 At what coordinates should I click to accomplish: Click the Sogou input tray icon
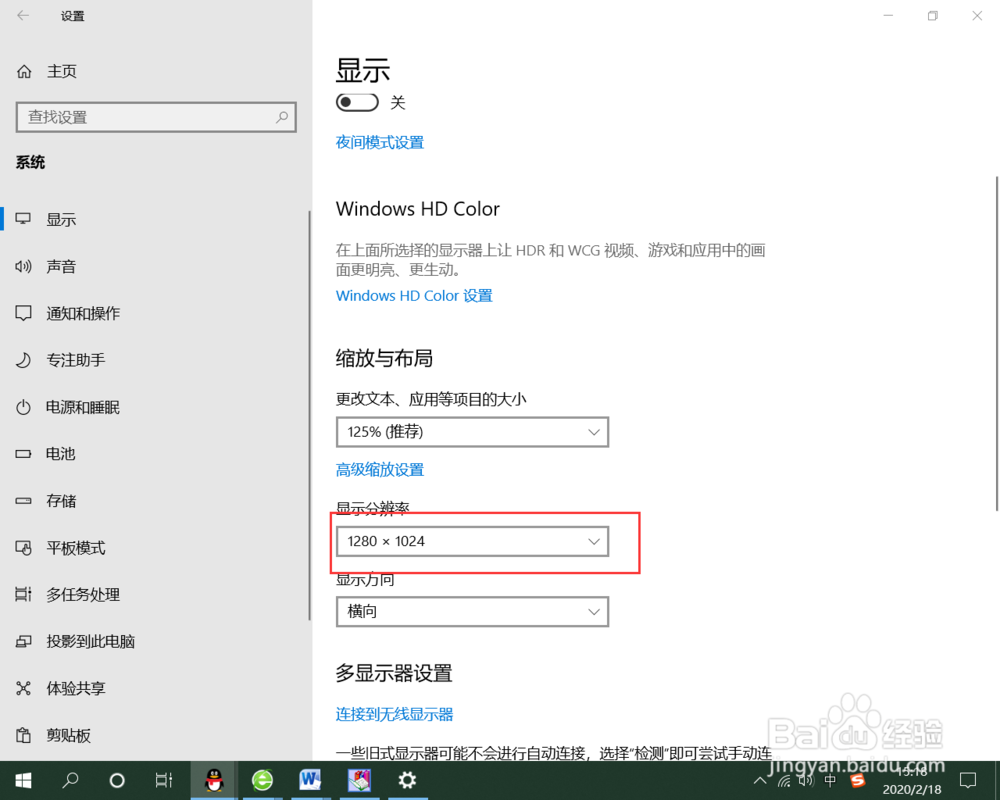coord(856,780)
